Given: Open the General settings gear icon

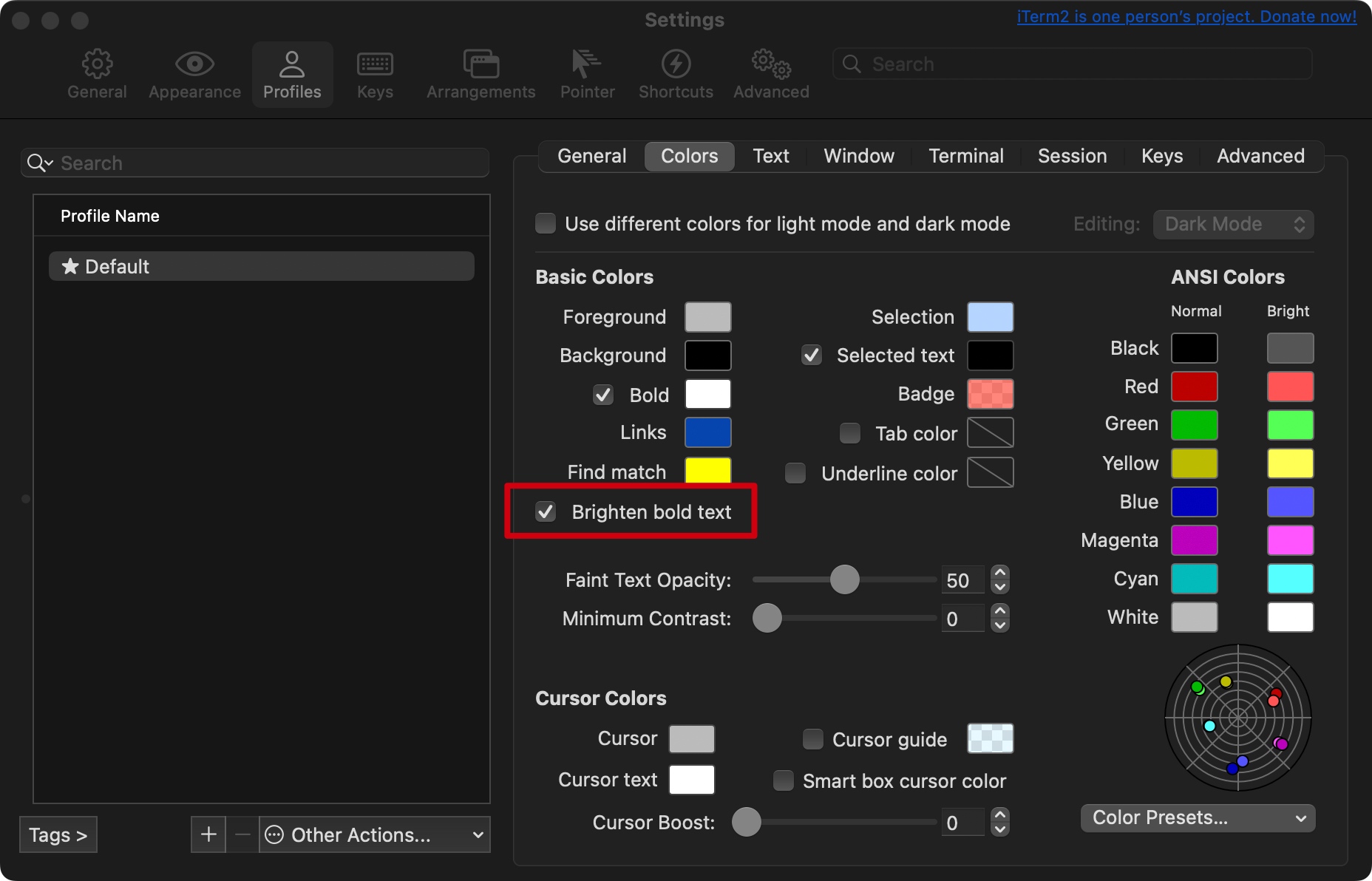Looking at the screenshot, I should (97, 64).
